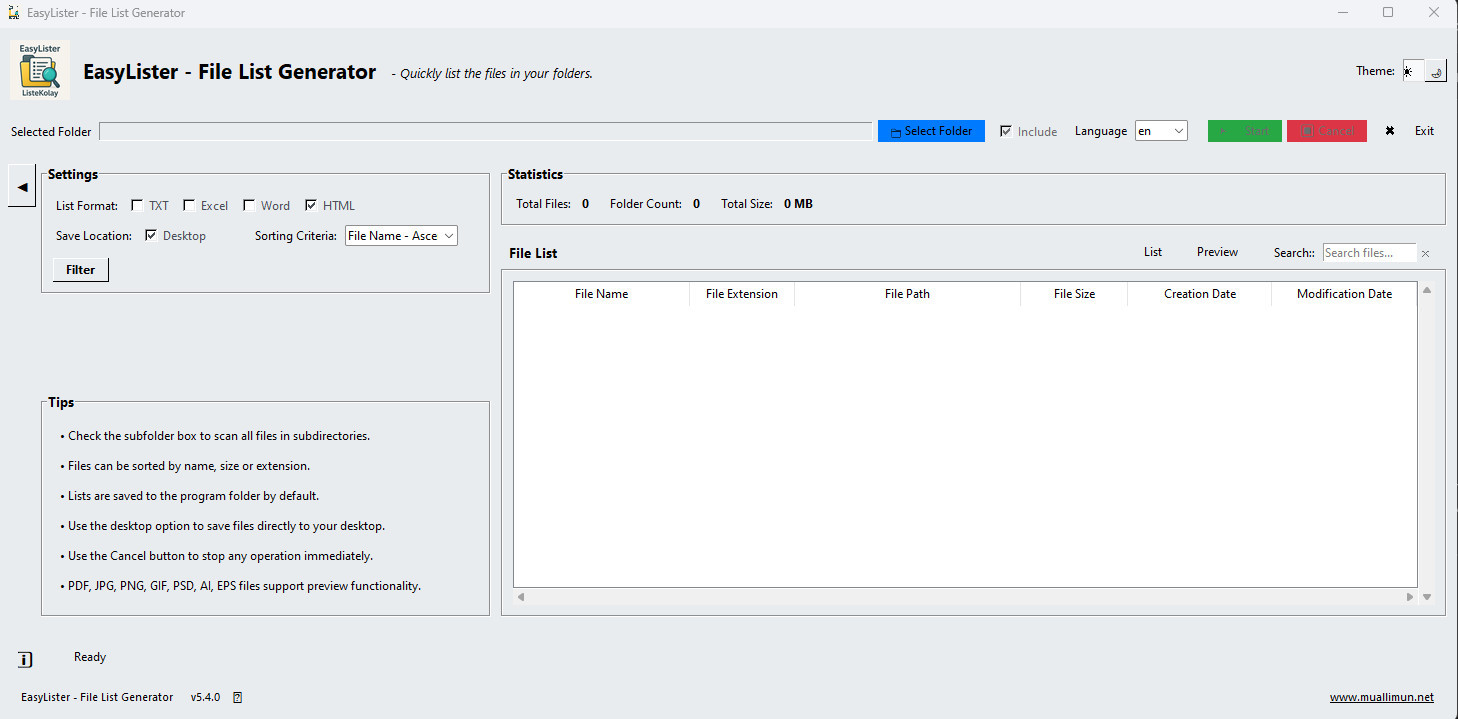Image resolution: width=1458 pixels, height=719 pixels.
Task: Sort by the File Size column header
Action: [1074, 294]
